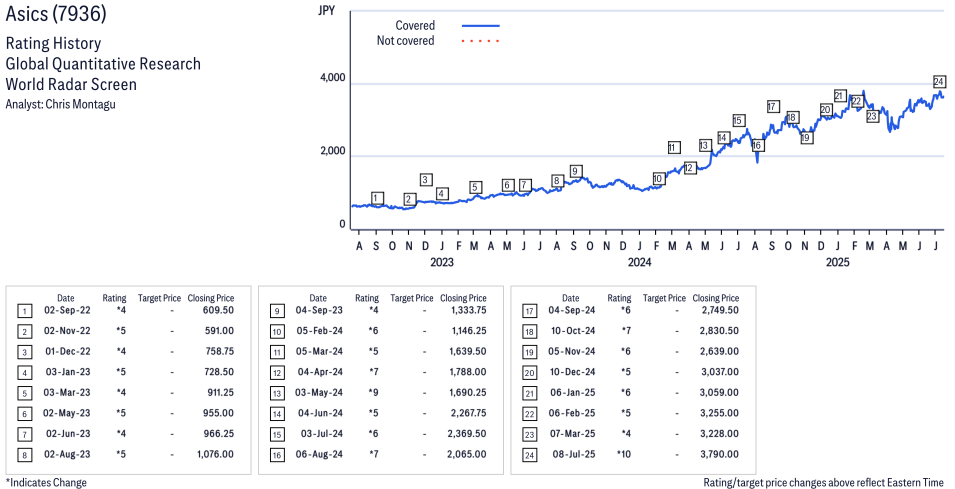Click the 2023 year label
Image resolution: width=955 pixels, height=489 pixels.
(x=442, y=262)
